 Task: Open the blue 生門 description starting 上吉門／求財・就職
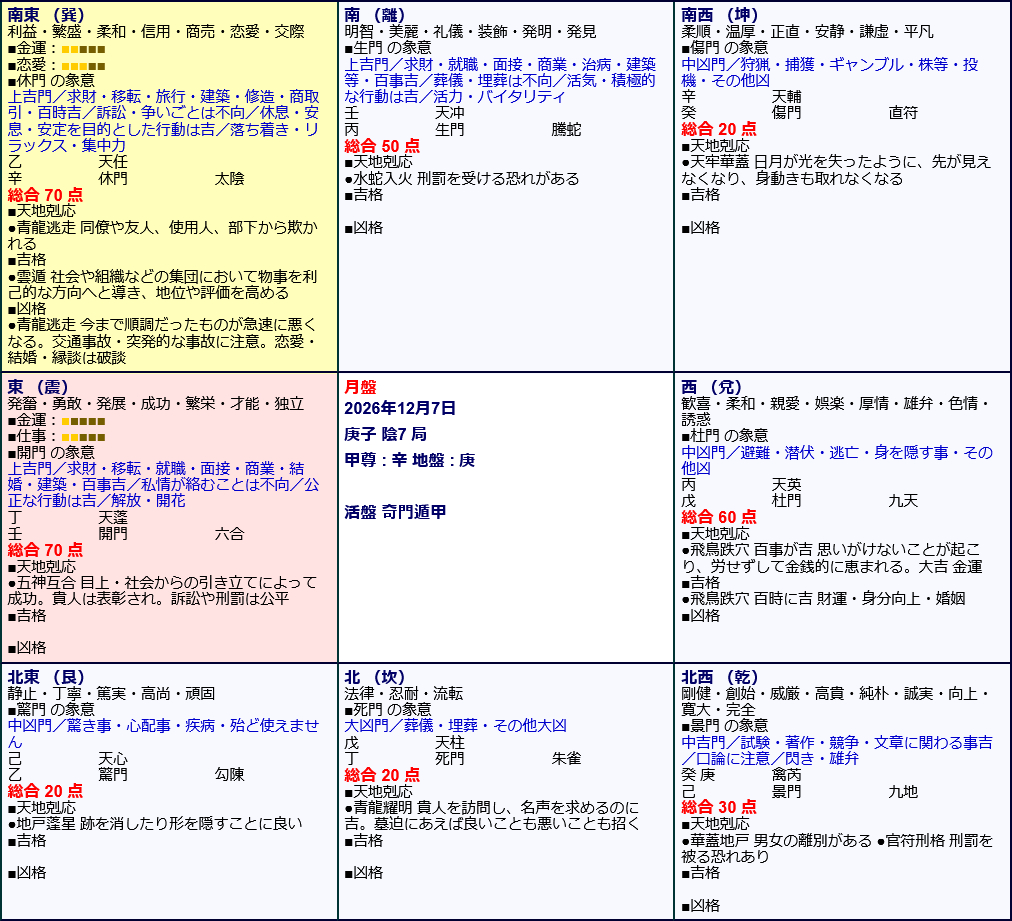pyautogui.click(x=500, y=80)
